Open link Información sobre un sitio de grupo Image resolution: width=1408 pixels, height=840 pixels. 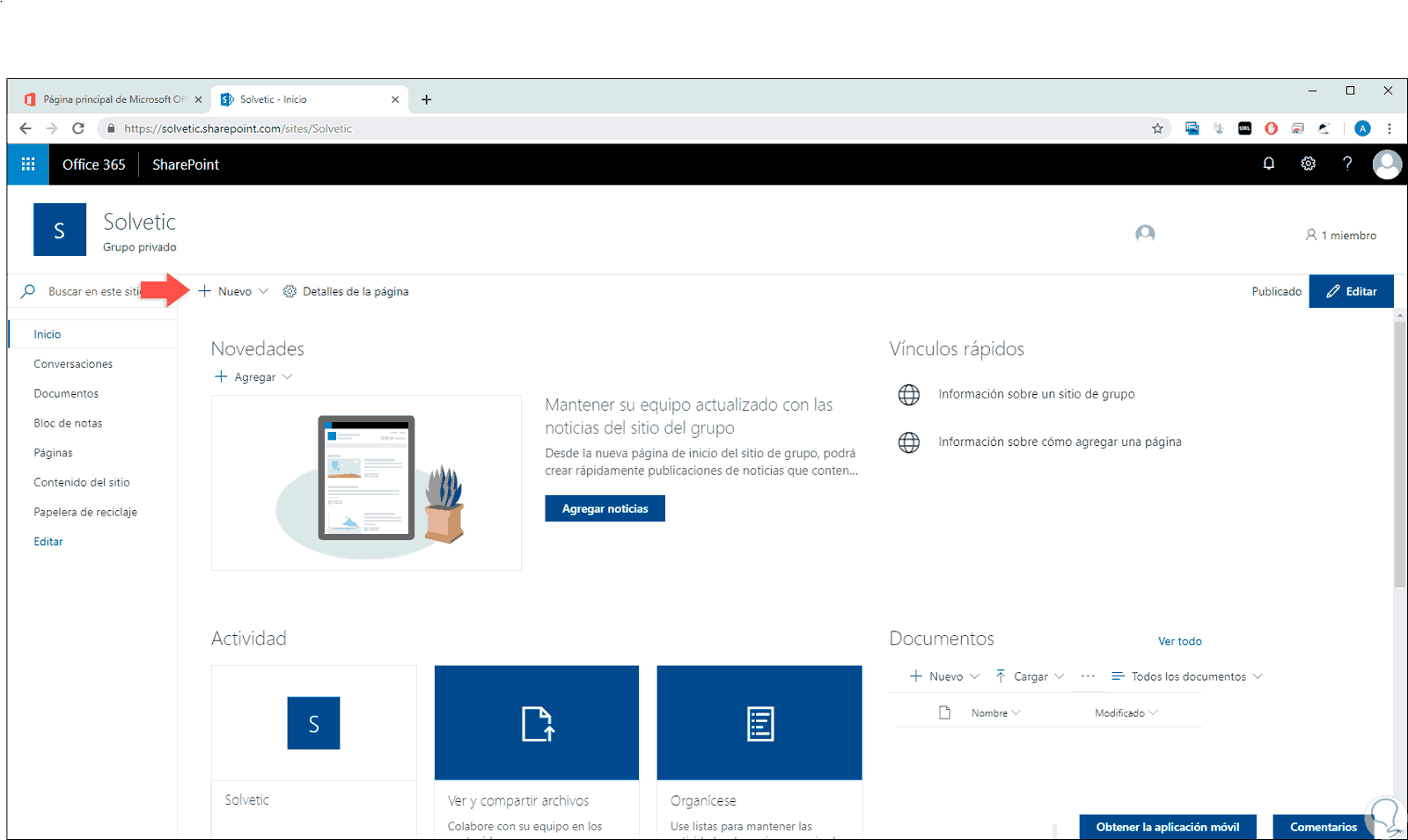[1037, 394]
